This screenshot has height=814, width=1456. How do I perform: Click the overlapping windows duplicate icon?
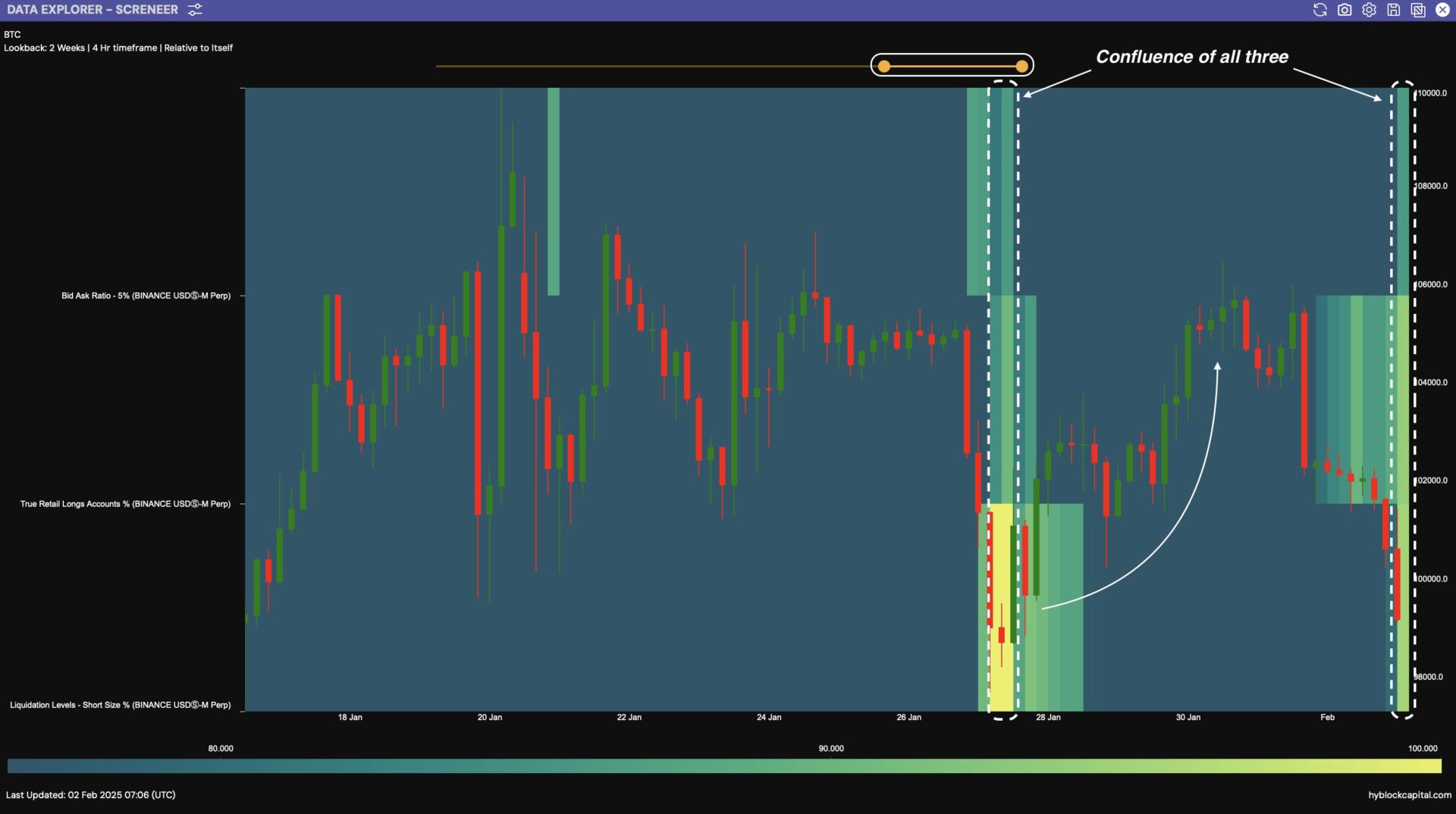coord(1418,10)
